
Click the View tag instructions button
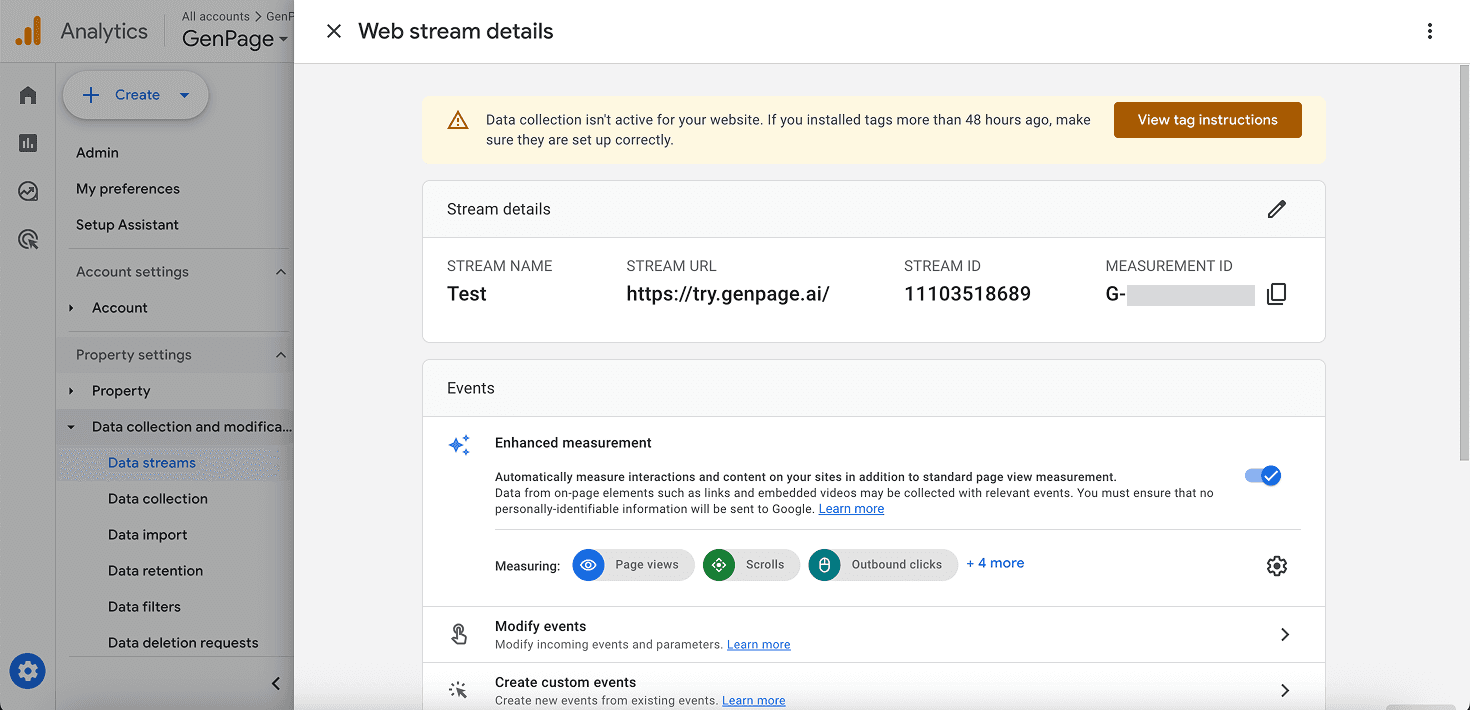point(1208,120)
